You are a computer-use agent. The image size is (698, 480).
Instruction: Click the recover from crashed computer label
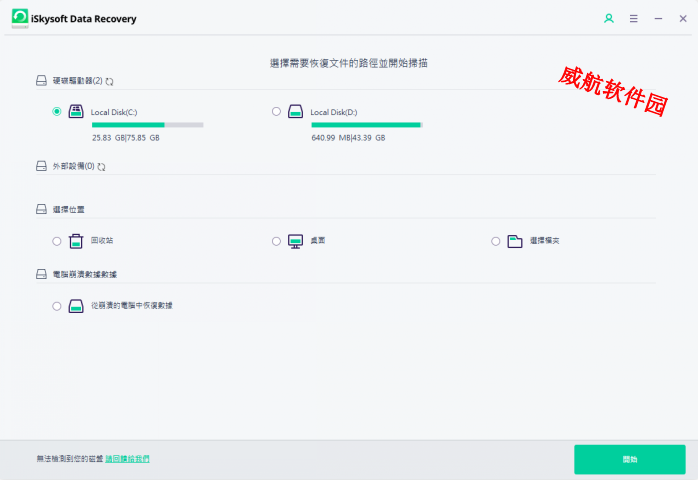point(132,305)
